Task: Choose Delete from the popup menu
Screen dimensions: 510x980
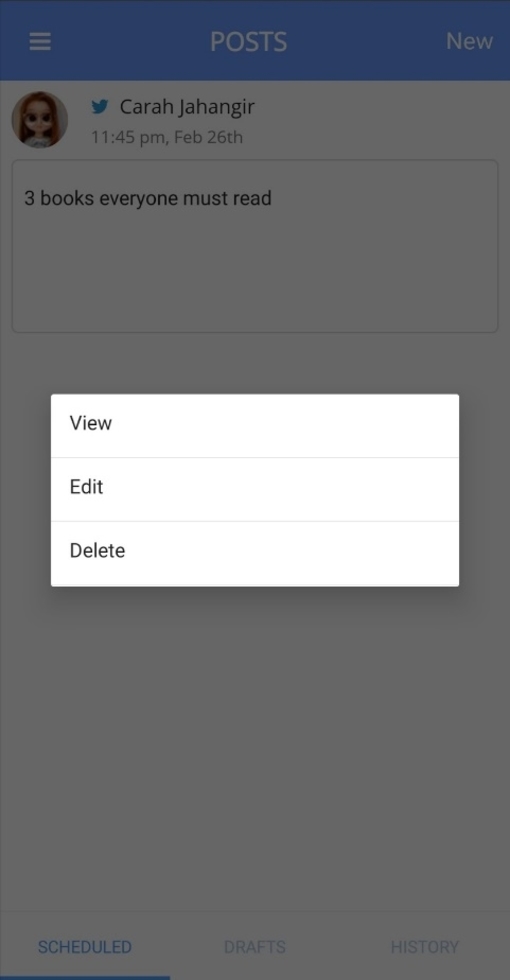Action: pyautogui.click(x=255, y=553)
